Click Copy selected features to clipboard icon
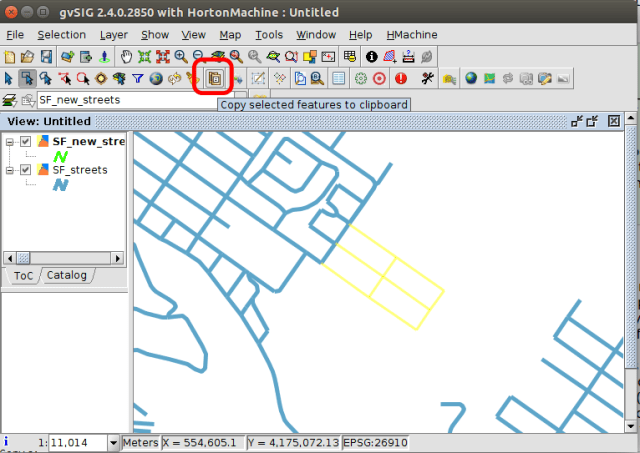Viewport: 640px width, 453px height. pyautogui.click(x=213, y=78)
